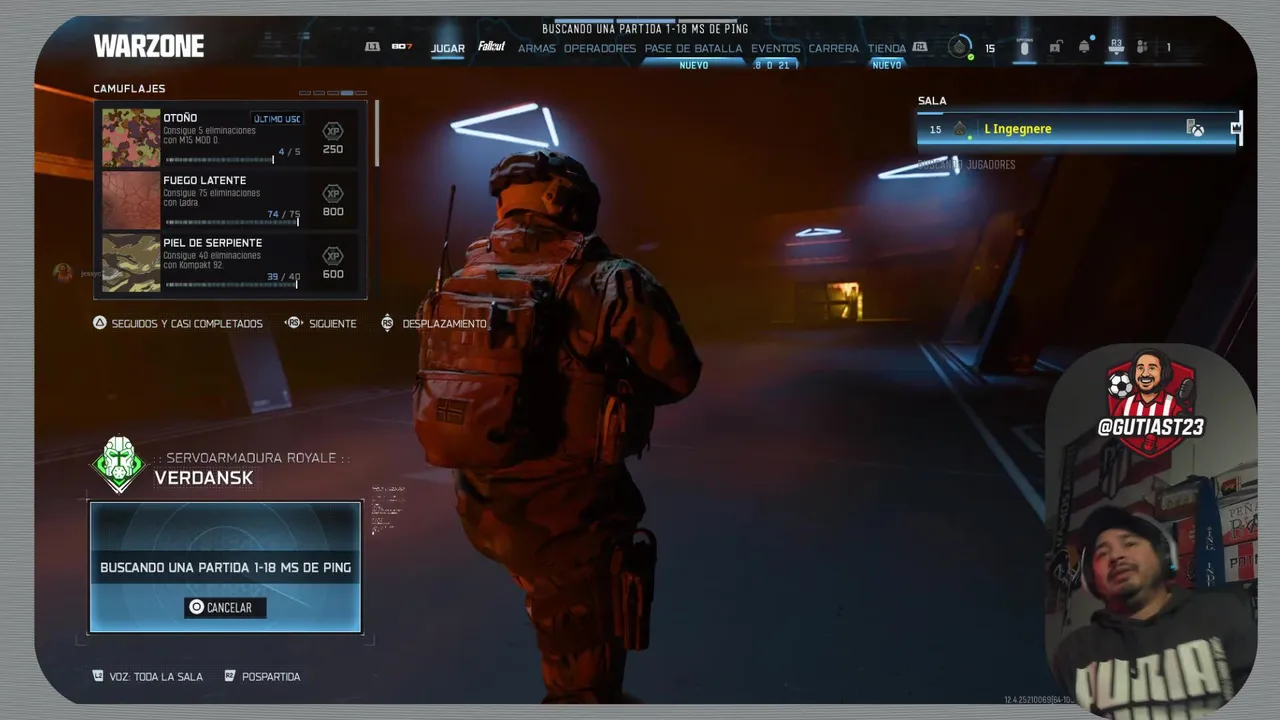The image size is (1280, 720).
Task: Open the R3 menu icon in top bar
Action: (x=1117, y=47)
